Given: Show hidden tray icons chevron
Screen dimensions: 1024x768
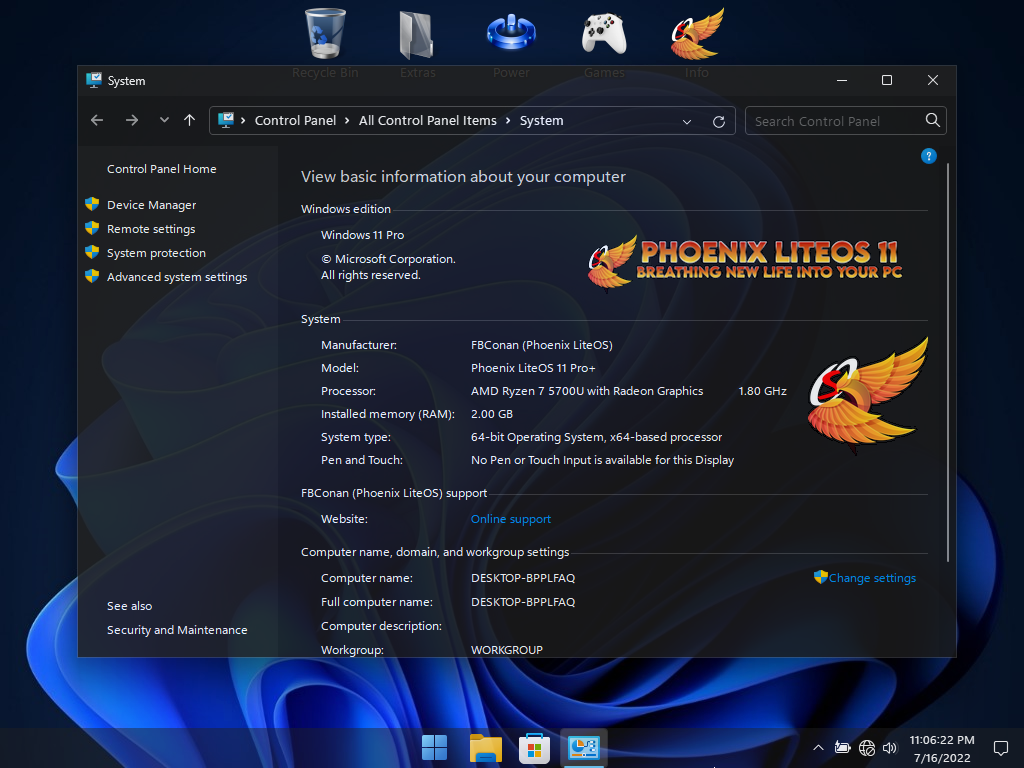Looking at the screenshot, I should pyautogui.click(x=818, y=748).
